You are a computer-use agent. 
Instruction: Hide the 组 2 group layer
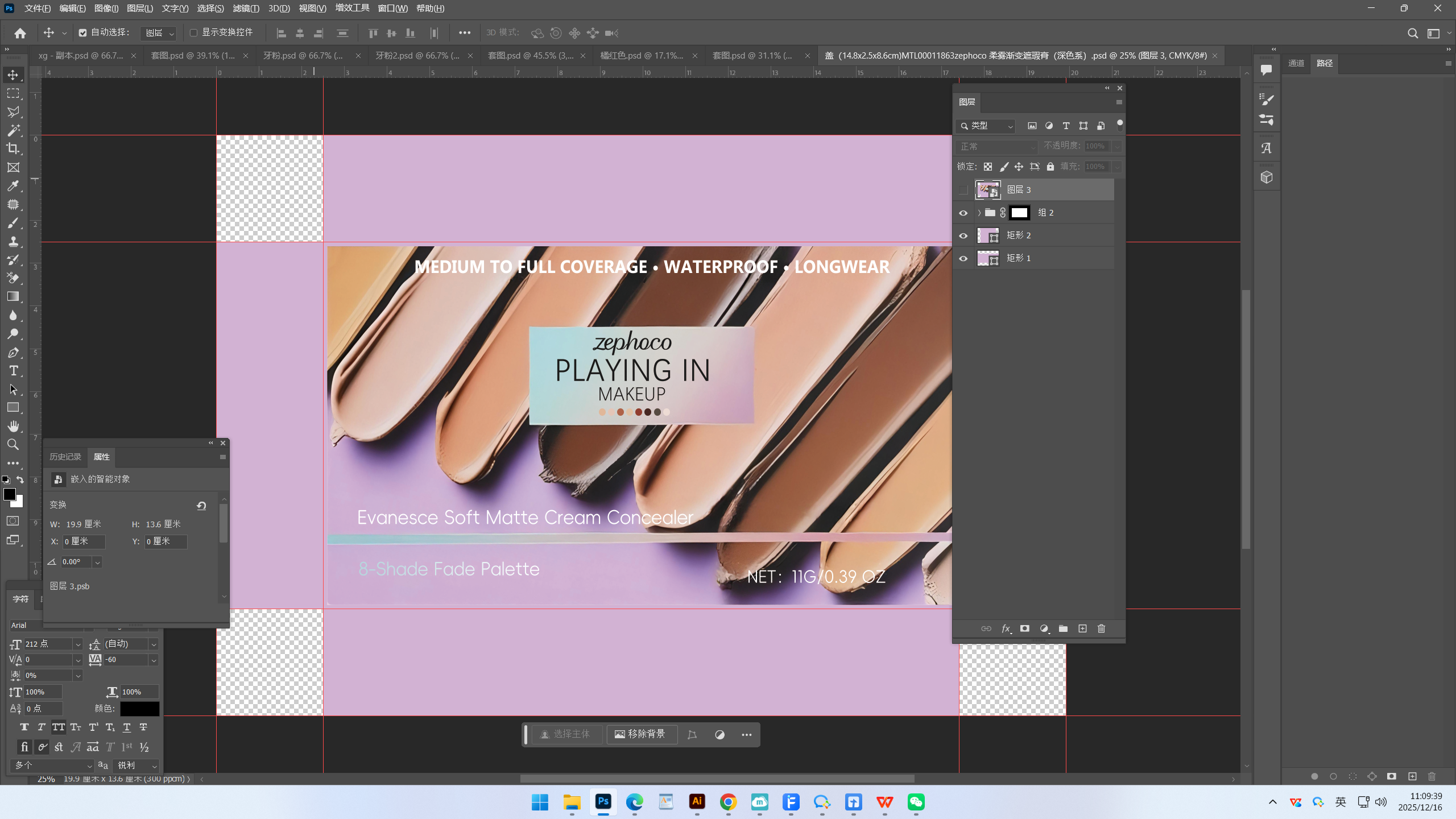(963, 213)
